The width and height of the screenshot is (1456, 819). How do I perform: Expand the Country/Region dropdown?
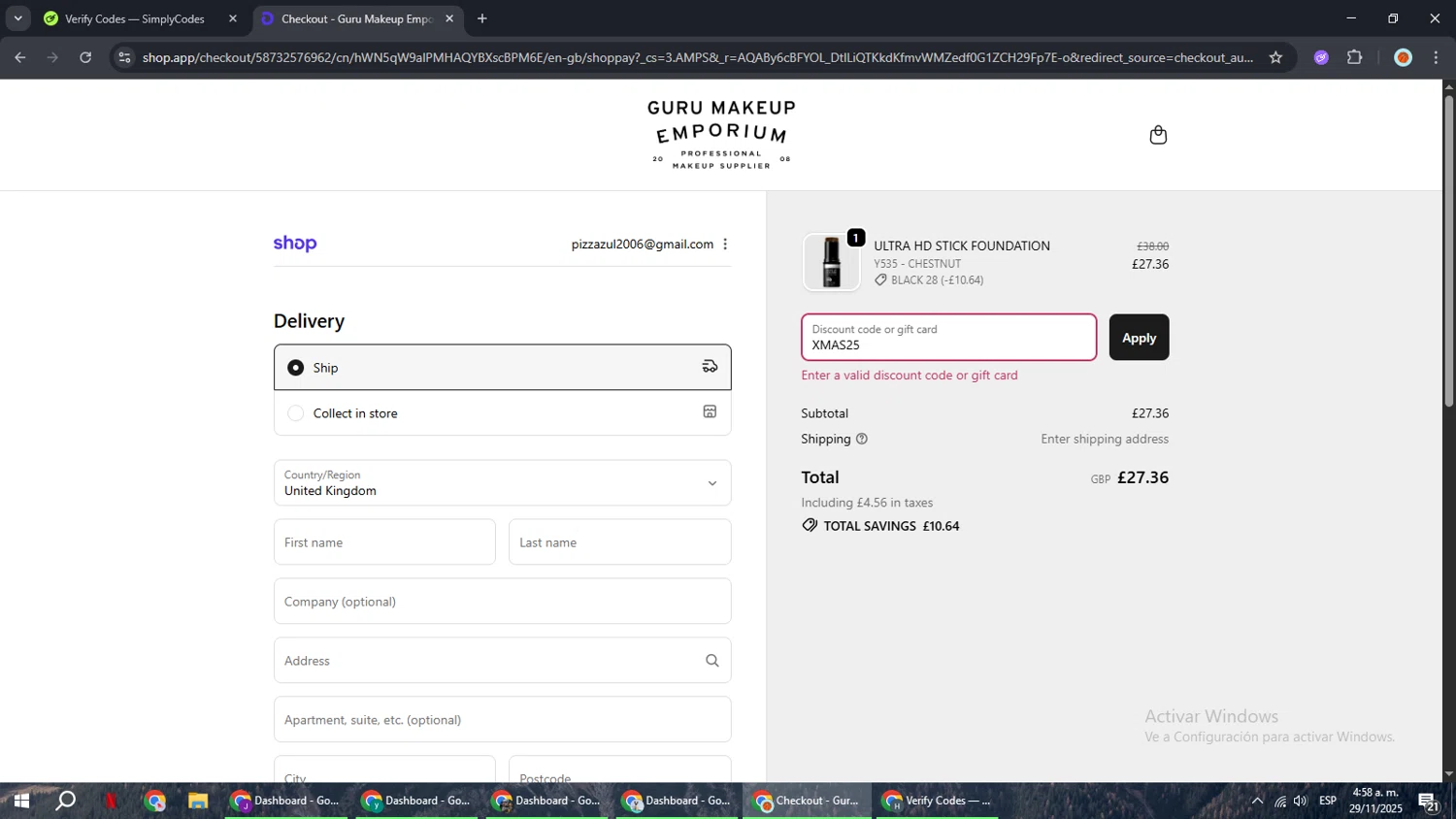pyautogui.click(x=502, y=482)
